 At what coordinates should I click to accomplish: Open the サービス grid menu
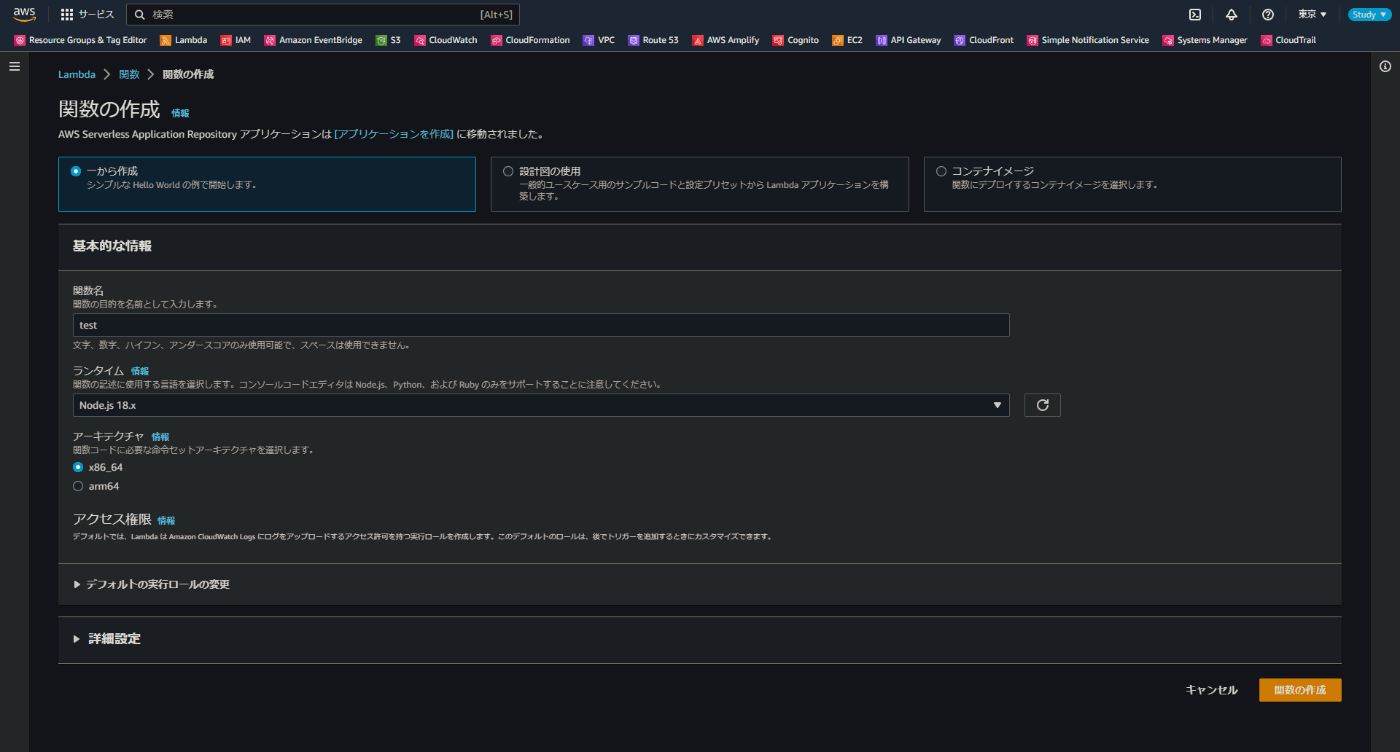coord(87,15)
